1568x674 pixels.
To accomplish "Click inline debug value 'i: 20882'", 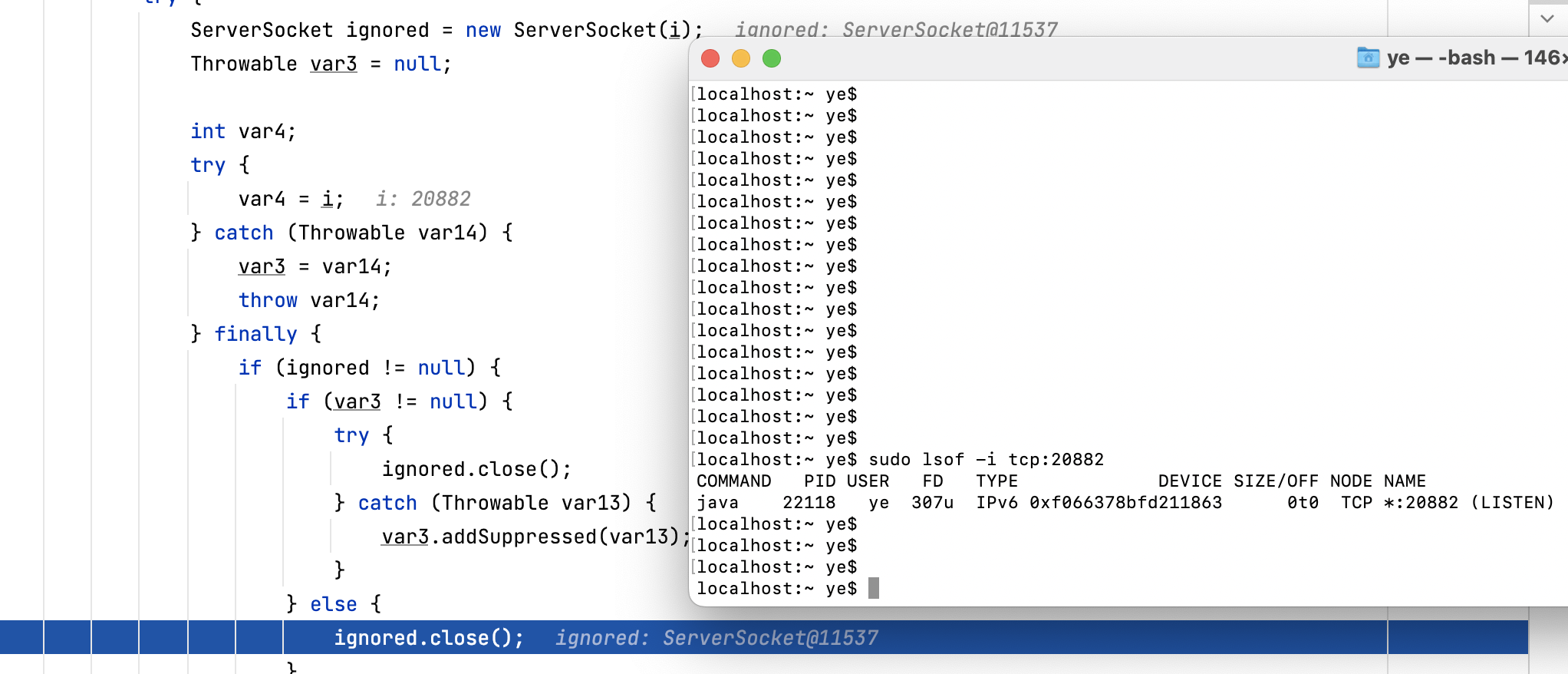I will pos(423,199).
